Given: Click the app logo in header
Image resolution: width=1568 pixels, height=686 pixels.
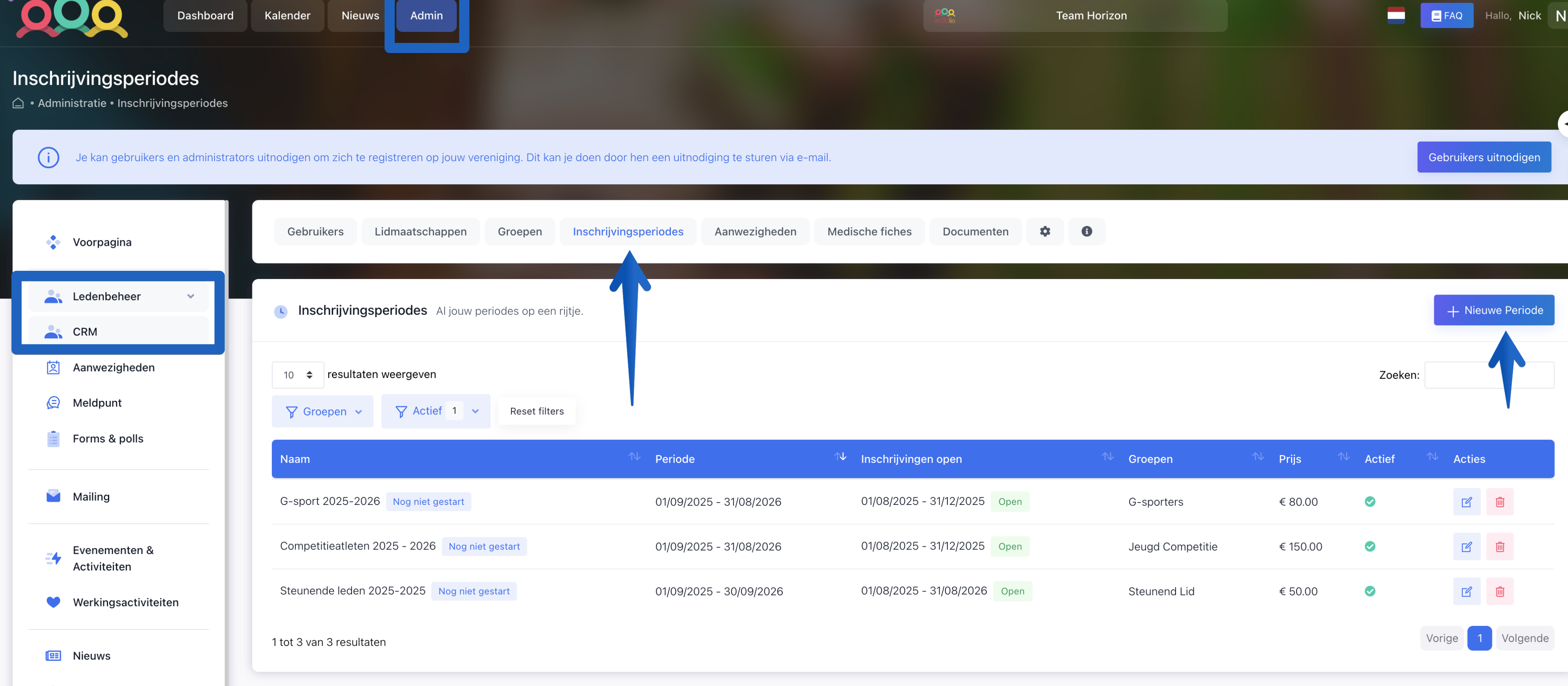Looking at the screenshot, I should pyautogui.click(x=71, y=18).
